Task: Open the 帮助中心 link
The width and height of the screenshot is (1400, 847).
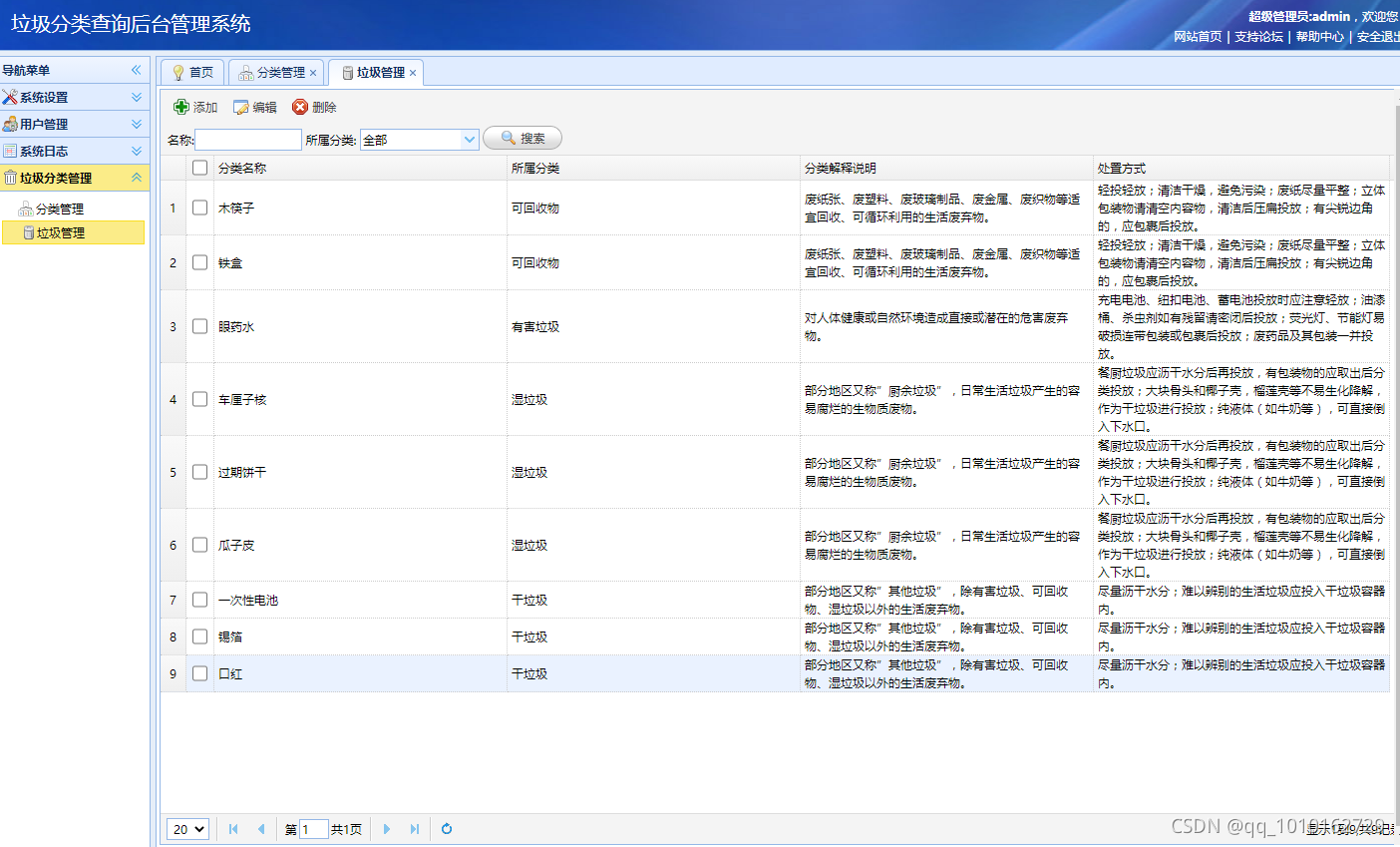Action: [1320, 37]
